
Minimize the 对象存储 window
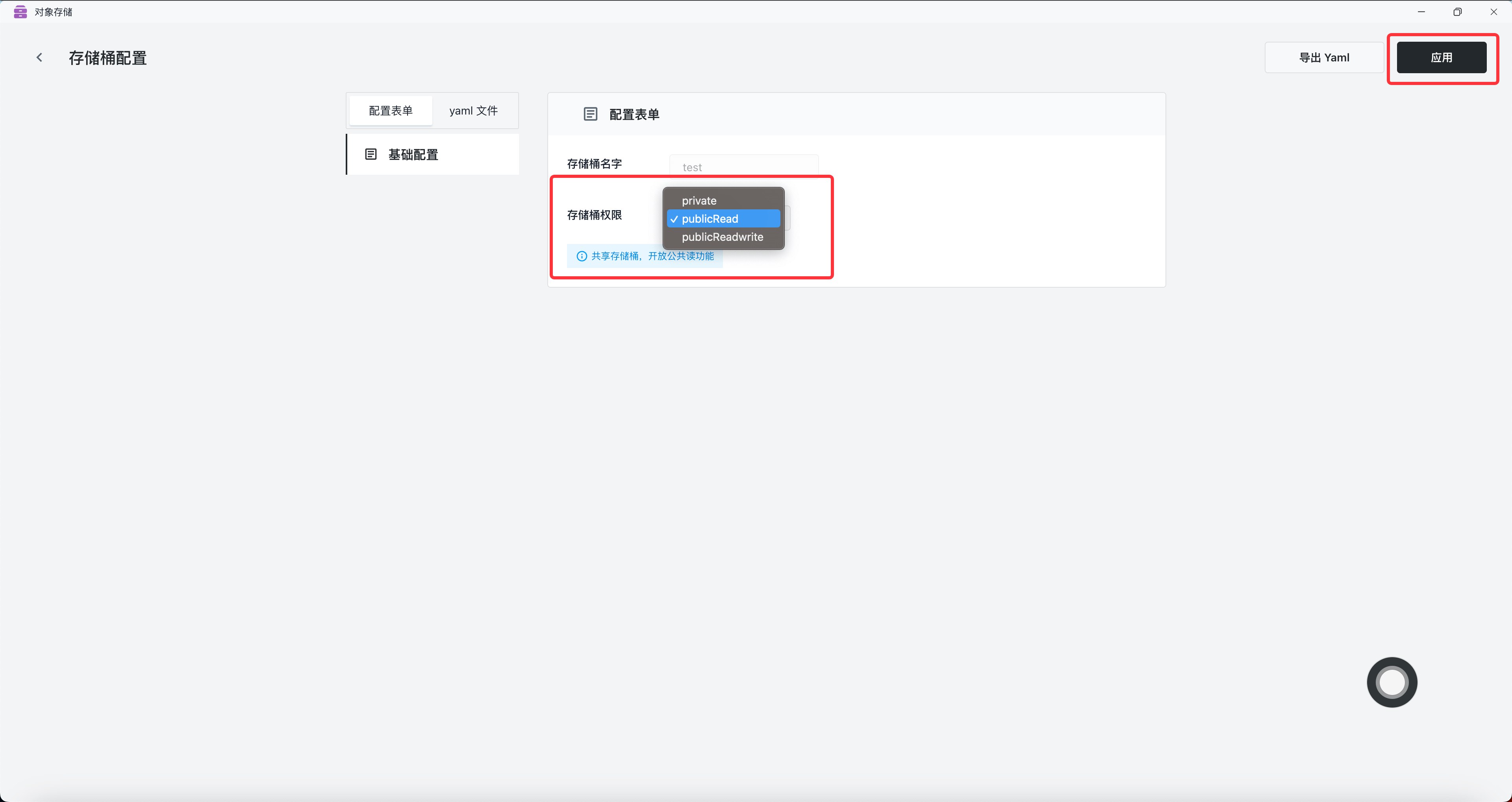coord(1421,12)
